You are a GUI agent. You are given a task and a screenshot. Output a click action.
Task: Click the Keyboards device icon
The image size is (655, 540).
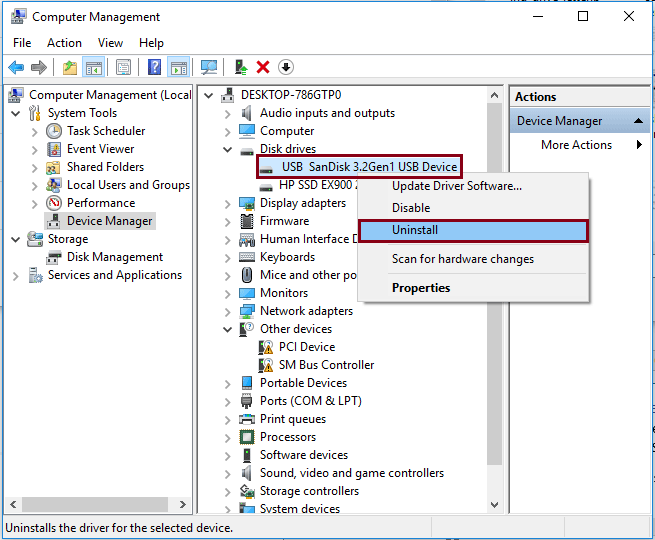(247, 257)
